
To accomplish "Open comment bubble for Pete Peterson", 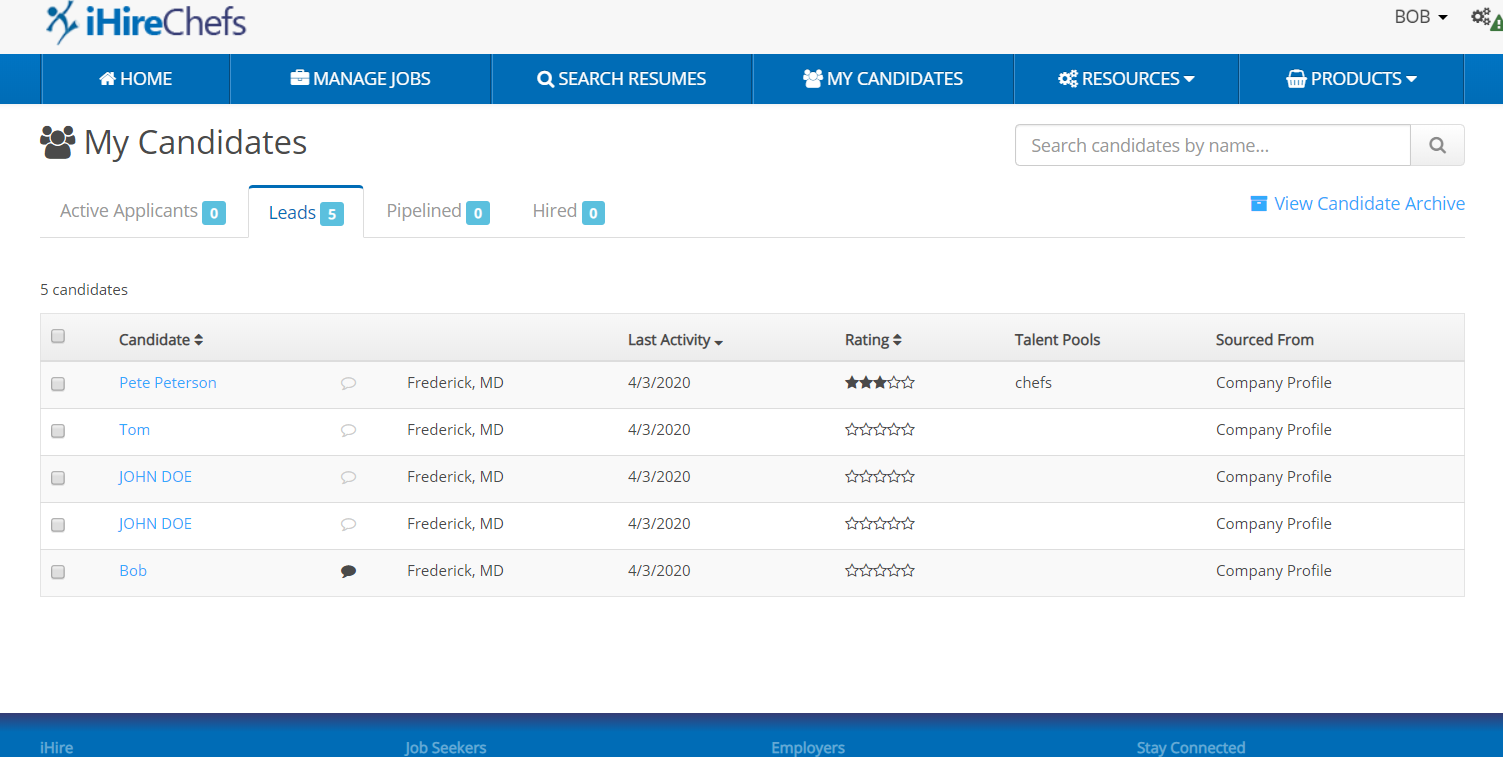I will pyautogui.click(x=348, y=383).
